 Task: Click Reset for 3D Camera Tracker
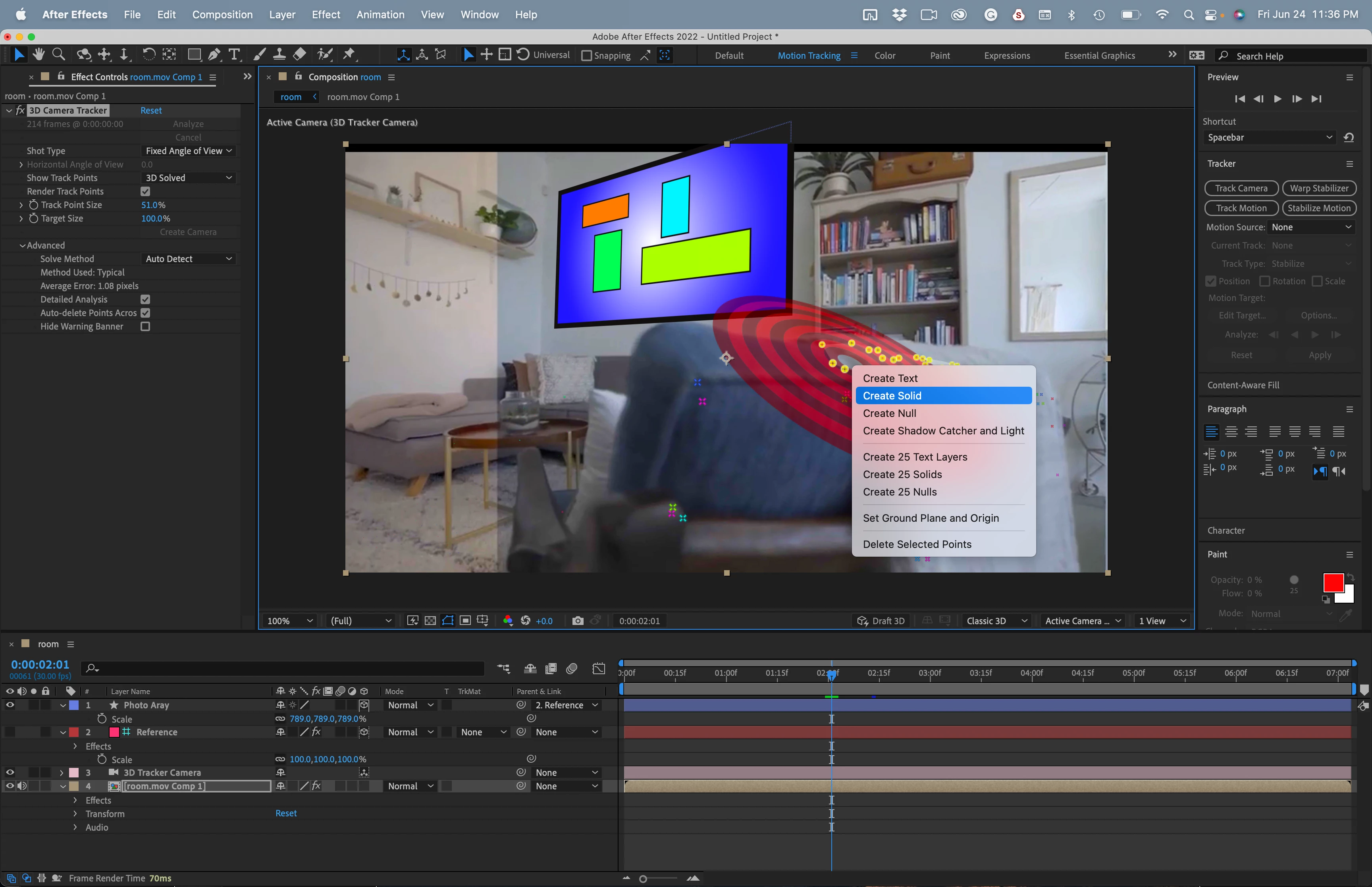tap(151, 111)
